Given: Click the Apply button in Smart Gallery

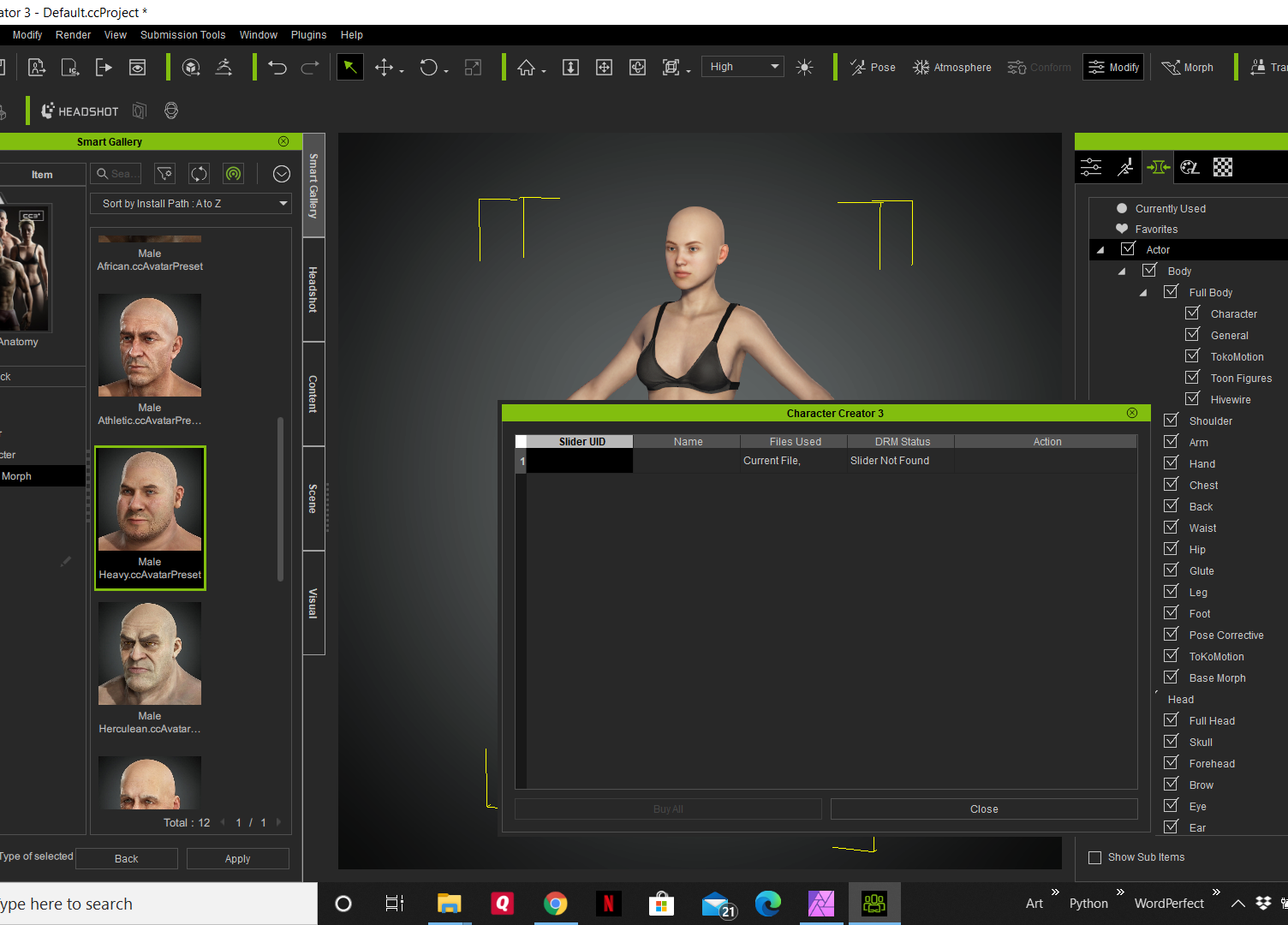Looking at the screenshot, I should pos(237,859).
